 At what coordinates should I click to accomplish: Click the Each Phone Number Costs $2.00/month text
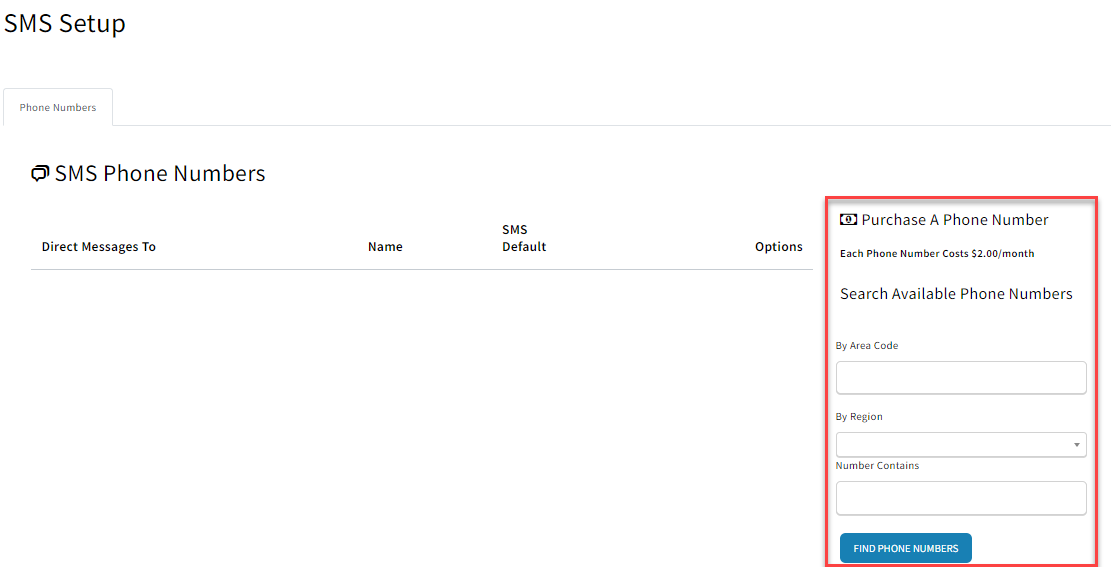click(937, 253)
